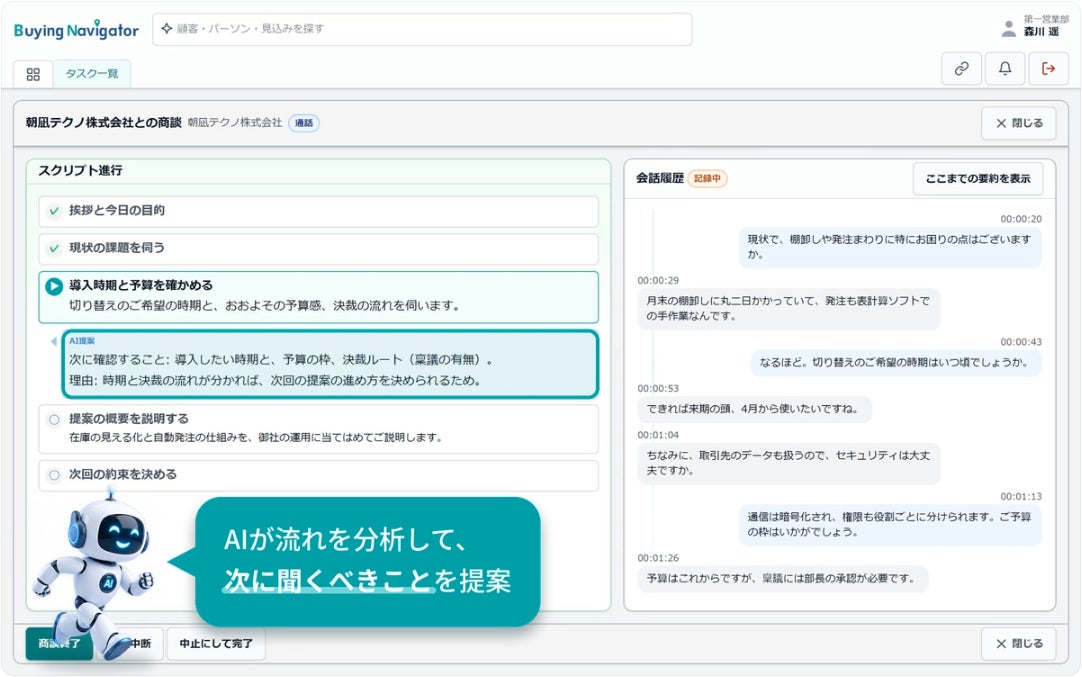
Task: Select the 次回の約束を決める radio circle
Action: pos(54,475)
